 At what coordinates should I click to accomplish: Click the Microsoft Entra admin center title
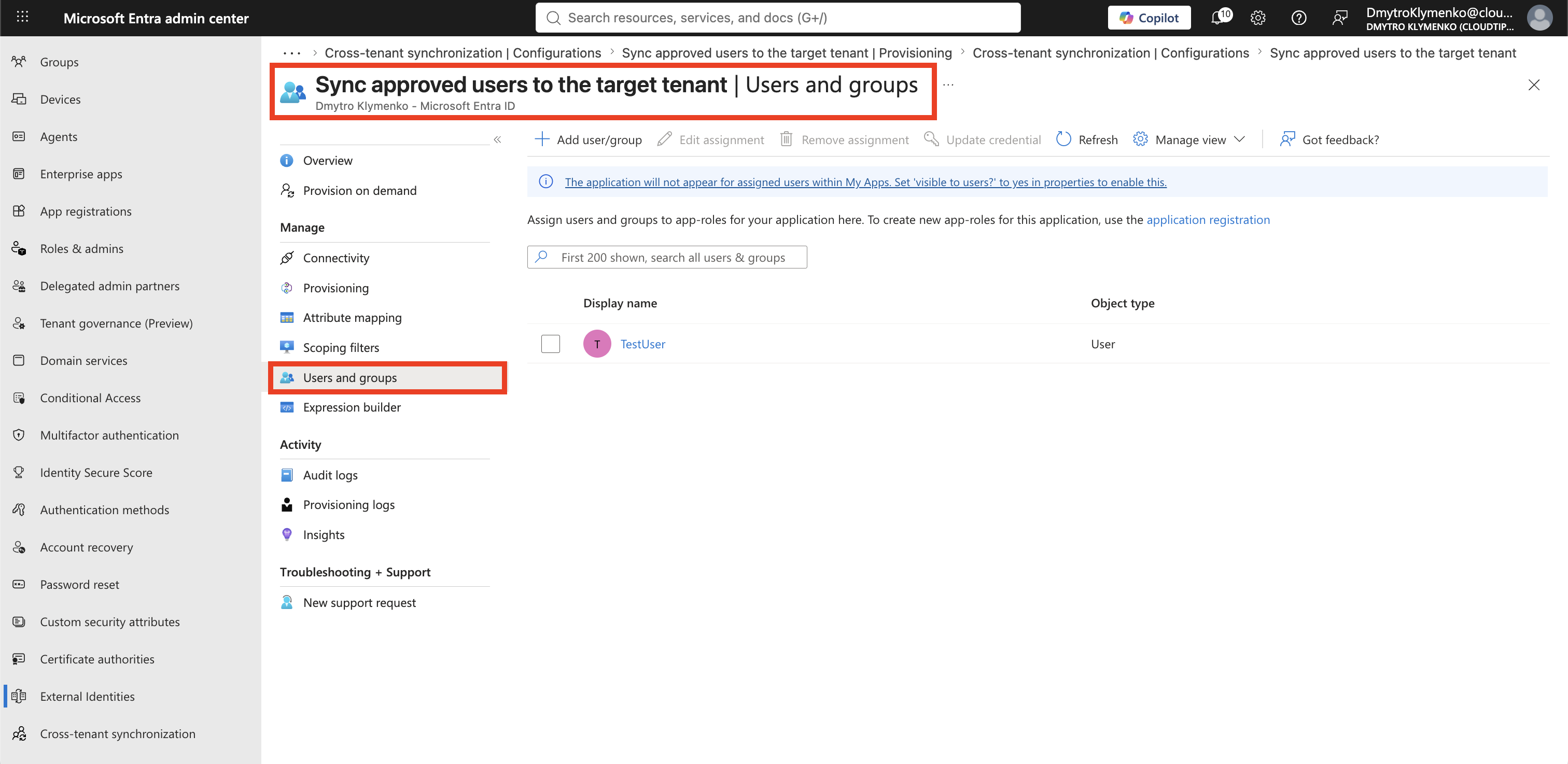point(156,18)
